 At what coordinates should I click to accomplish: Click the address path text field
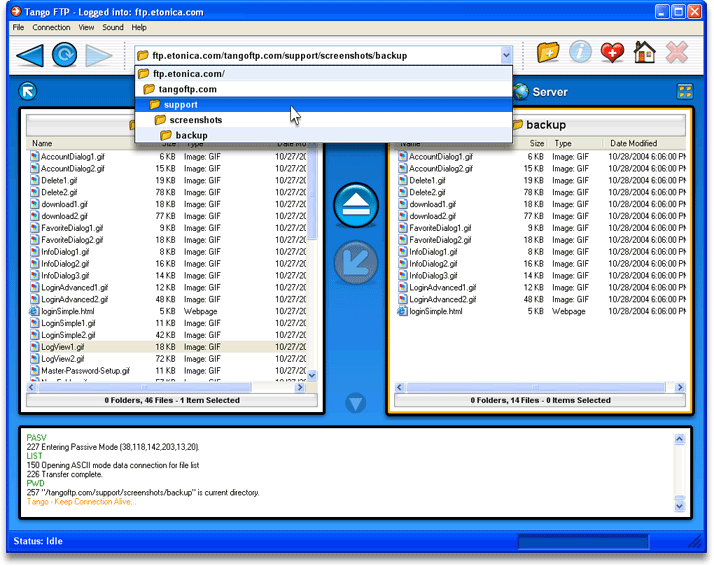click(x=323, y=56)
